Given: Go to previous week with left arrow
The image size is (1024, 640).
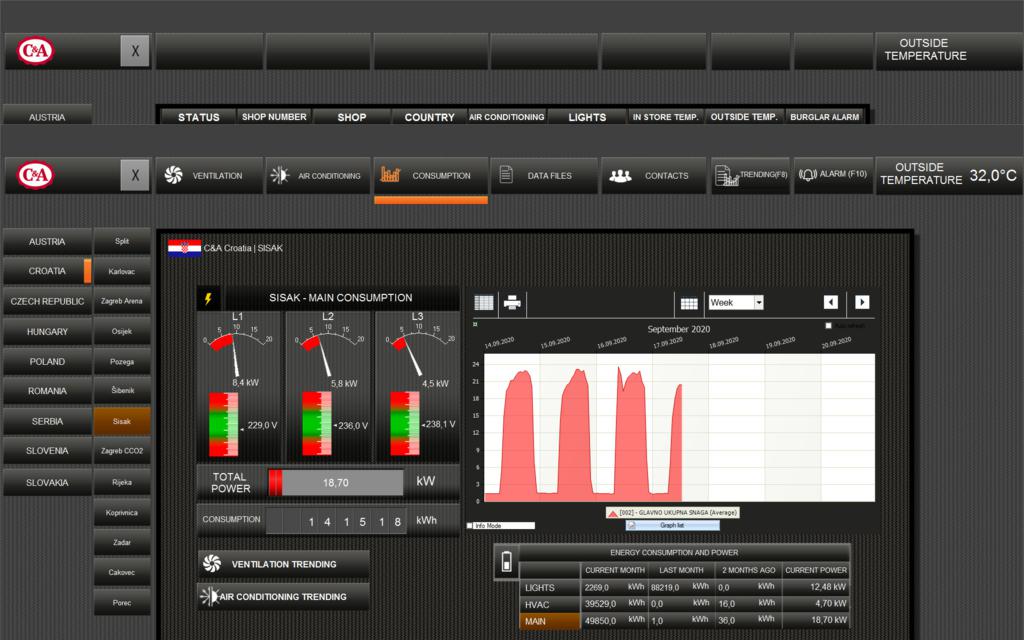Looking at the screenshot, I should tap(831, 303).
